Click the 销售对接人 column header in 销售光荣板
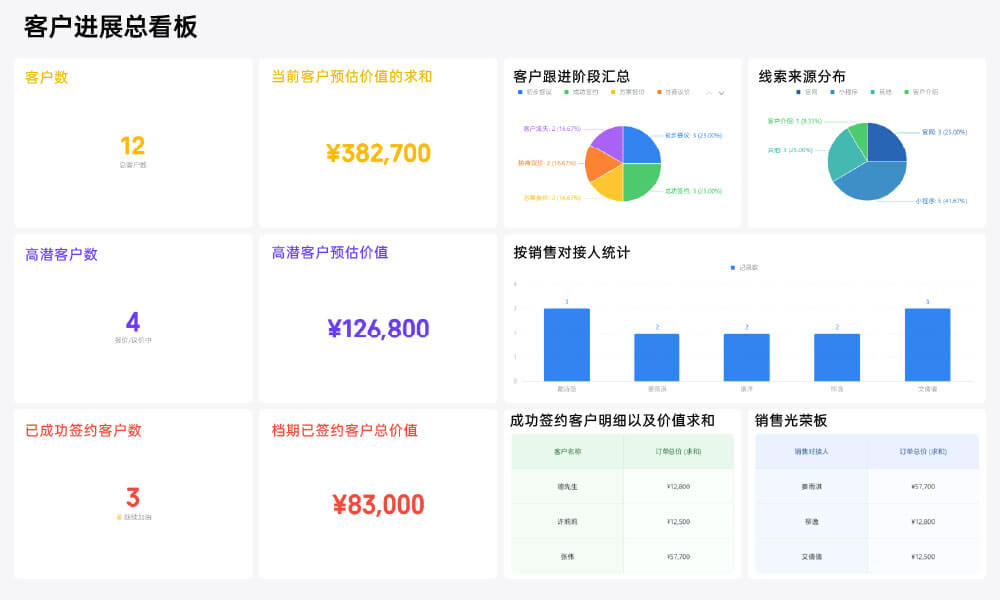The width and height of the screenshot is (1000, 600). click(811, 451)
